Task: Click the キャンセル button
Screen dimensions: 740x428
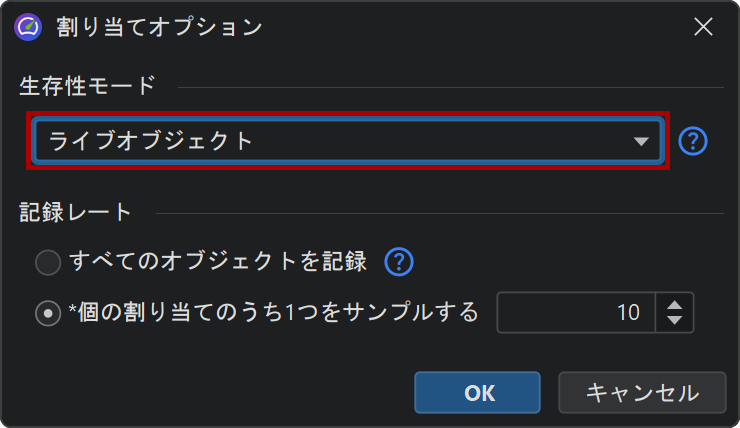Action: click(642, 393)
